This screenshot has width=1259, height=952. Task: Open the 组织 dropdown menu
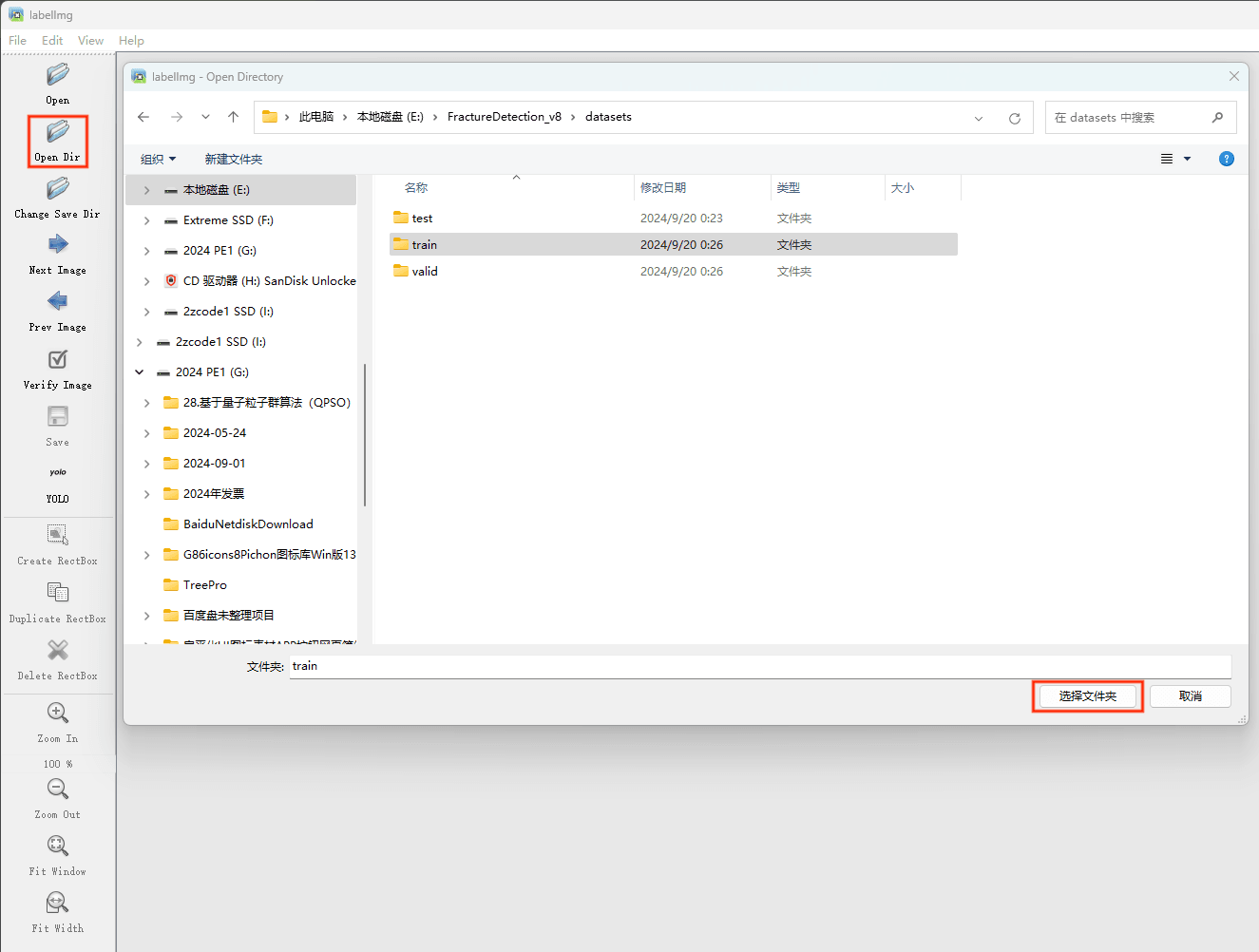[x=158, y=160]
